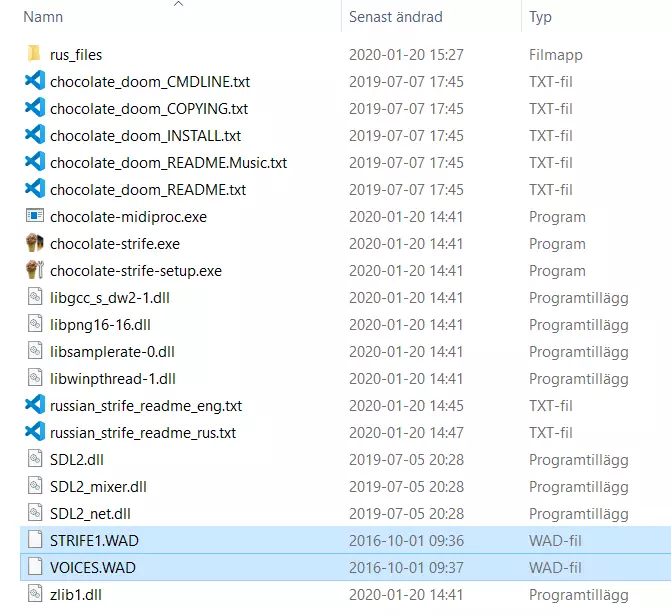Click the VOICES.WAD blank file icon
671x615 pixels.
pyautogui.click(x=35, y=566)
